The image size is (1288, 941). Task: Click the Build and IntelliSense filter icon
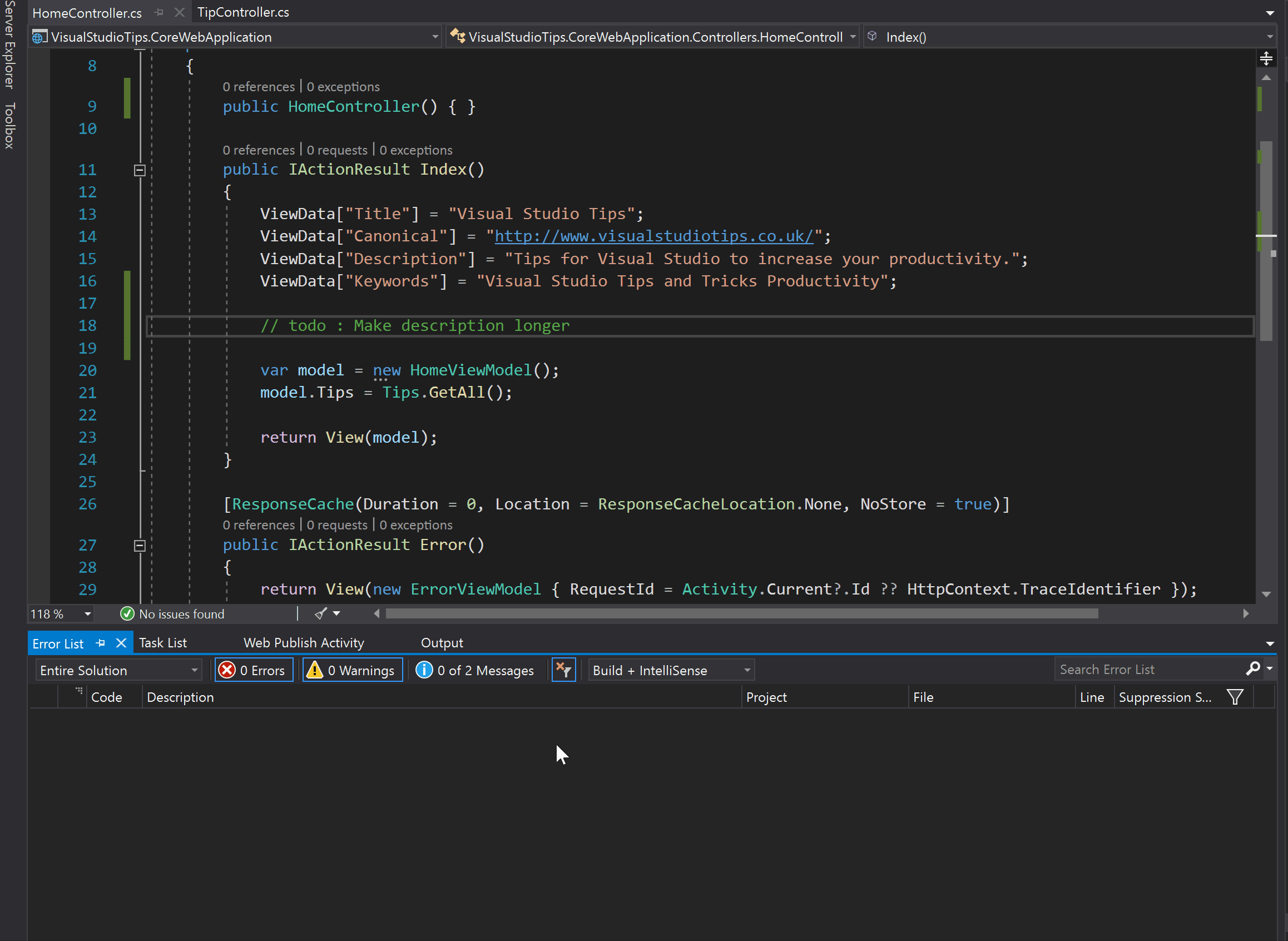point(564,670)
